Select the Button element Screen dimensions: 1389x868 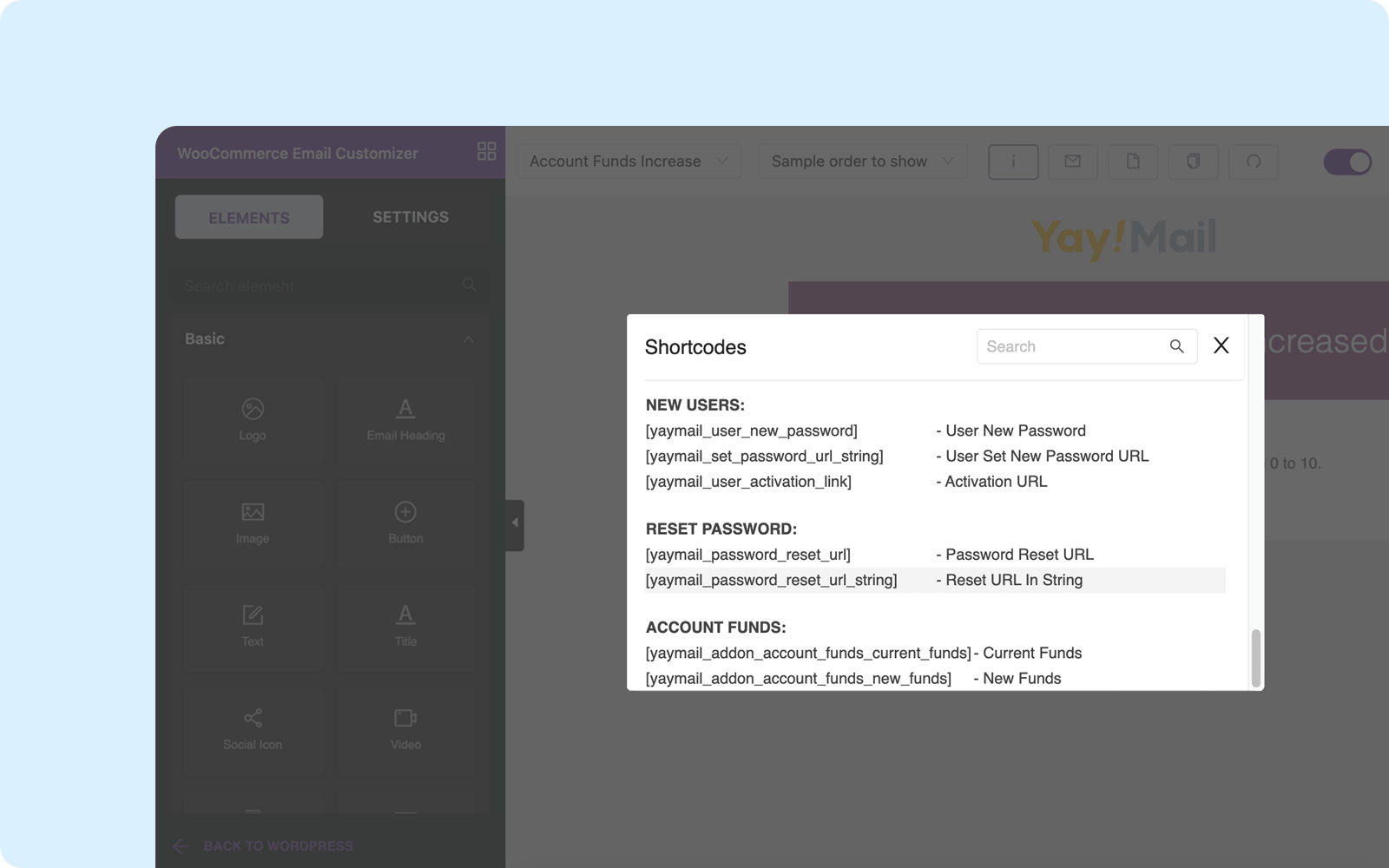point(405,523)
